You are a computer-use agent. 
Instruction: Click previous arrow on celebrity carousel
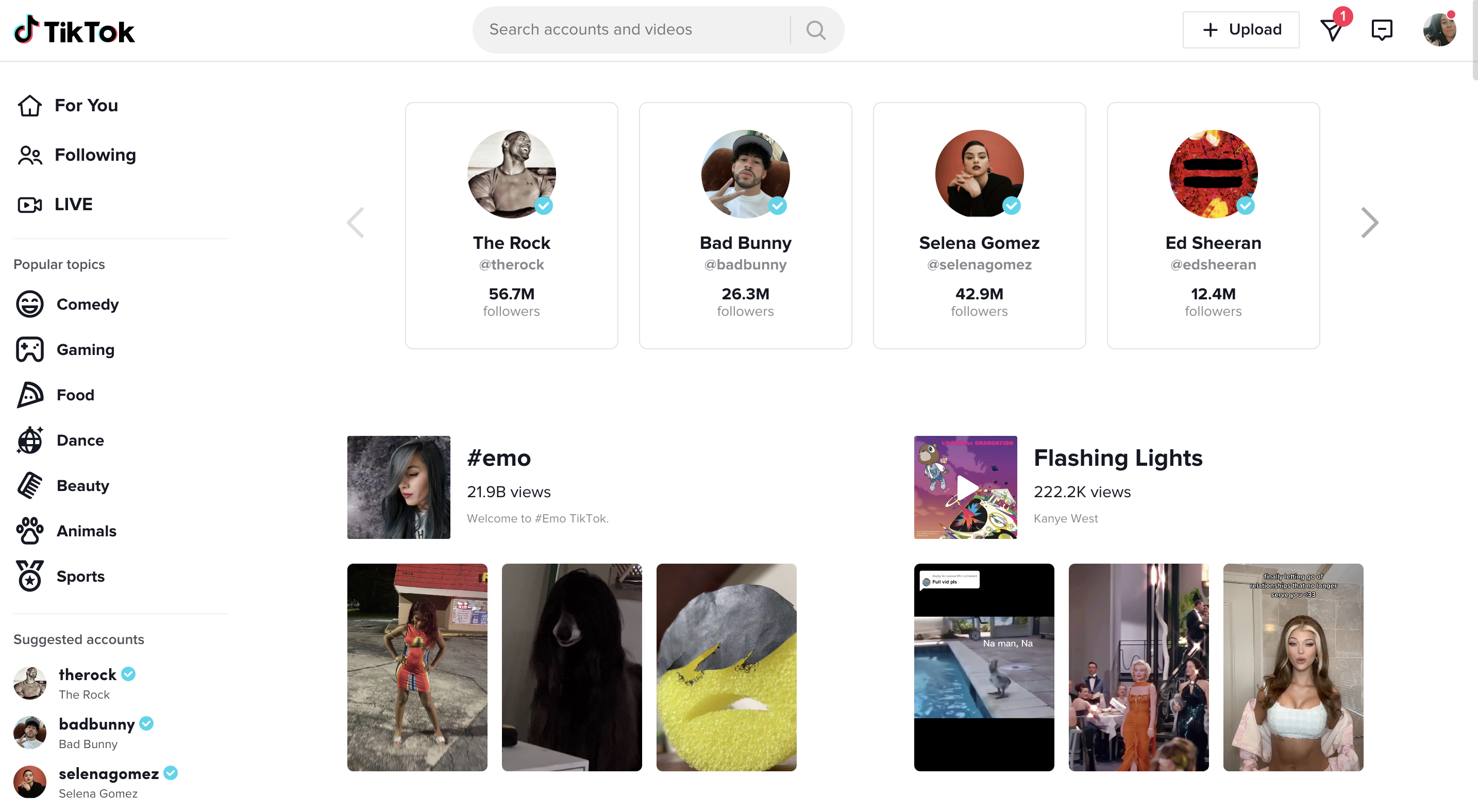point(356,222)
